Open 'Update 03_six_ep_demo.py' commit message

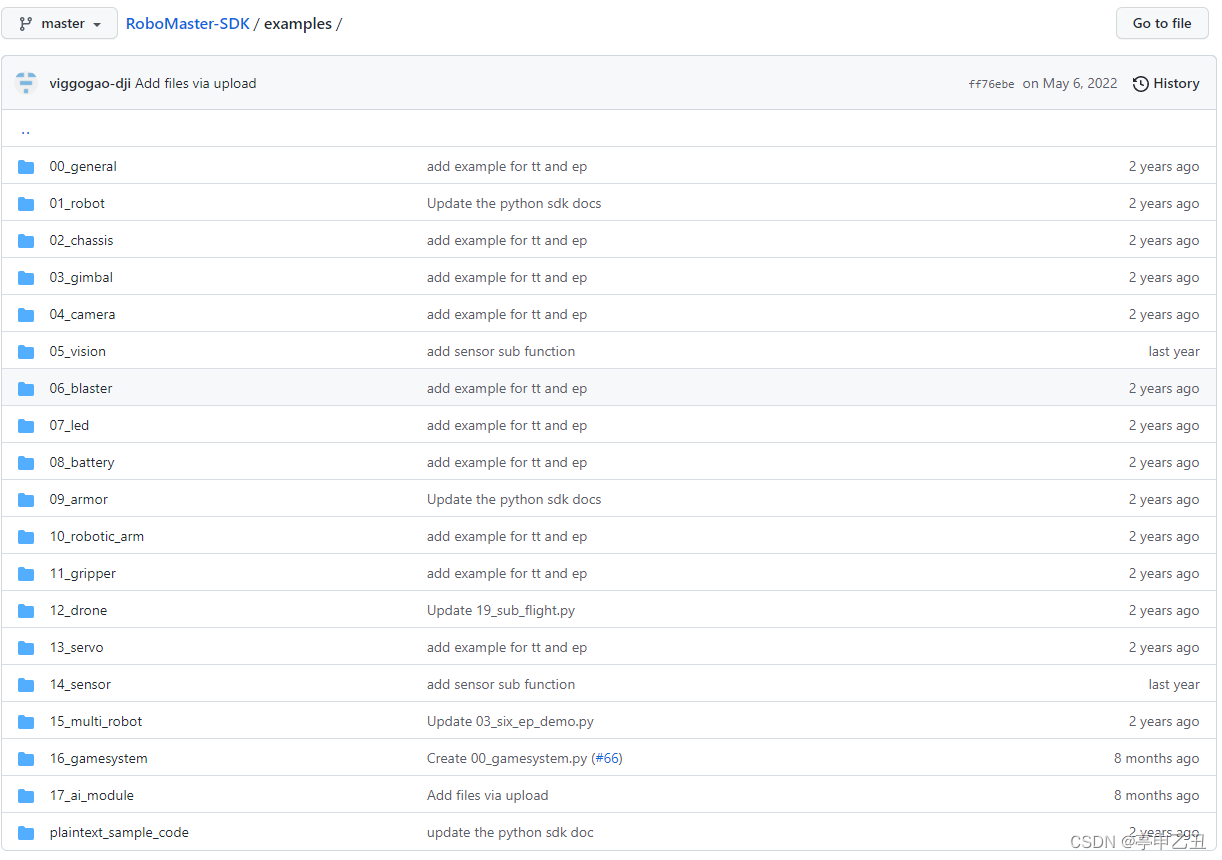coord(510,722)
